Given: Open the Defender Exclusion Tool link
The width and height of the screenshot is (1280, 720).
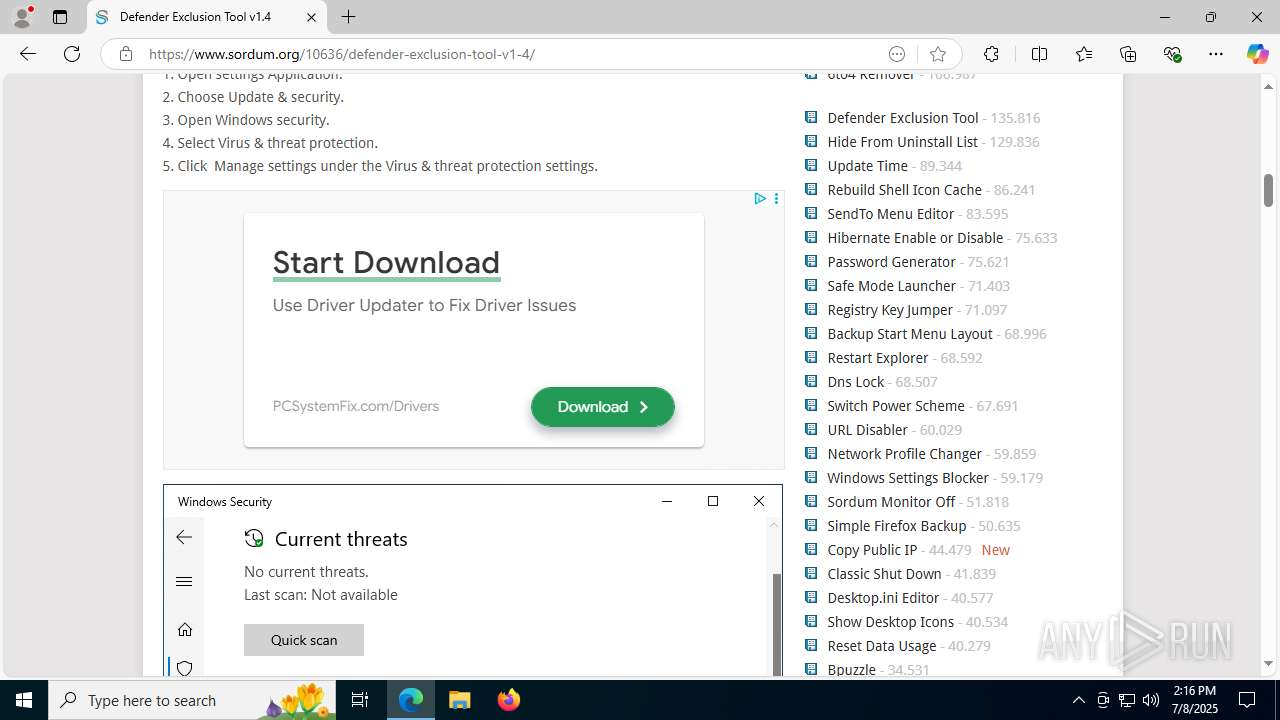Looking at the screenshot, I should pos(903,118).
